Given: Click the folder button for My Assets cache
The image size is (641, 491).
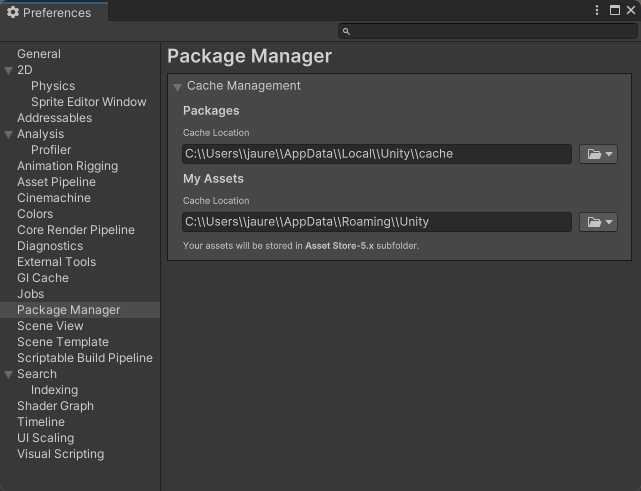Looking at the screenshot, I should (x=598, y=222).
